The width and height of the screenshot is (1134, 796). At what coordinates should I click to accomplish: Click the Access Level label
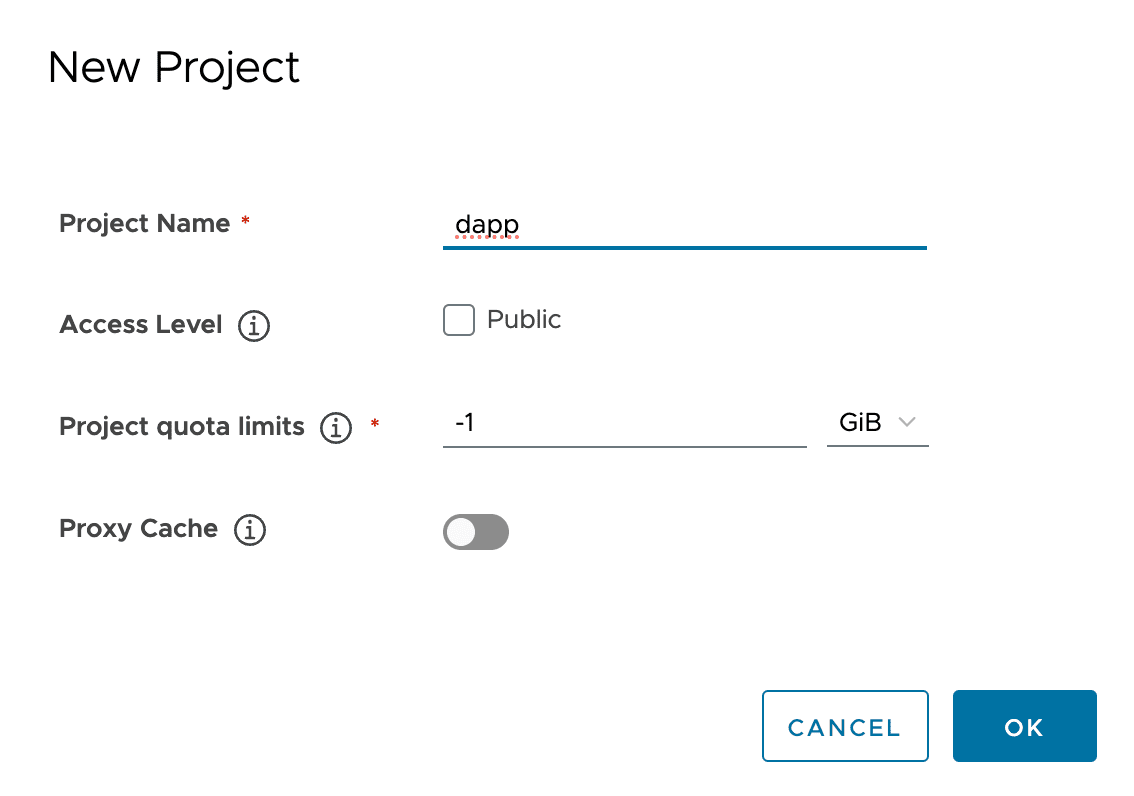coord(141,325)
